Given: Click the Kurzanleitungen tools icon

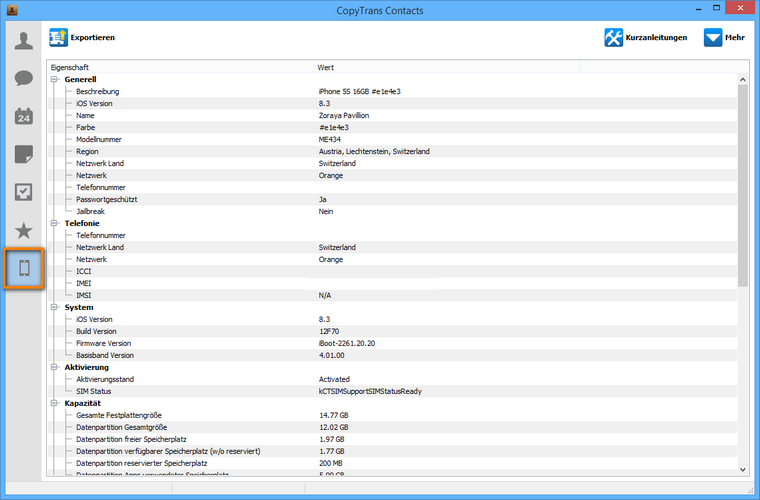Looking at the screenshot, I should pos(613,37).
